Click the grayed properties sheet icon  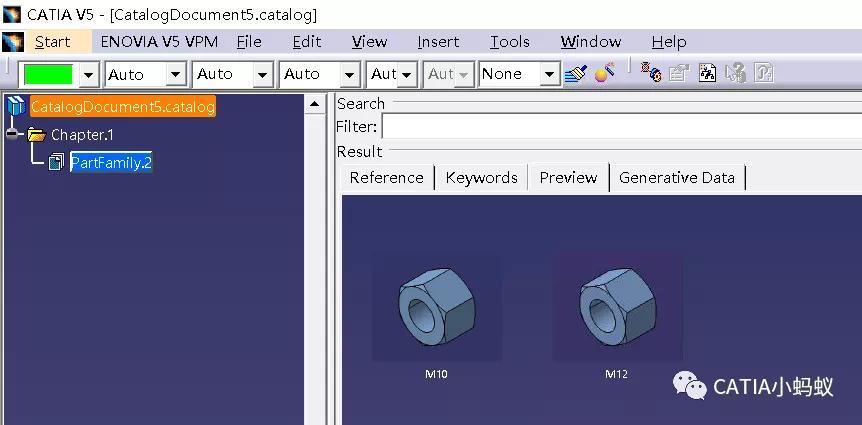click(x=679, y=73)
